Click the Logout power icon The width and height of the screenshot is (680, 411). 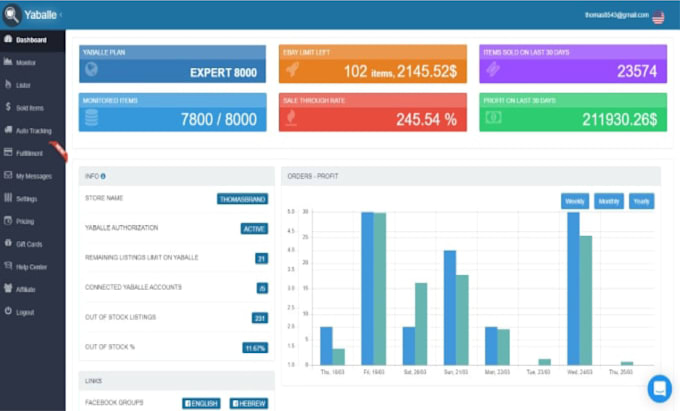8,311
